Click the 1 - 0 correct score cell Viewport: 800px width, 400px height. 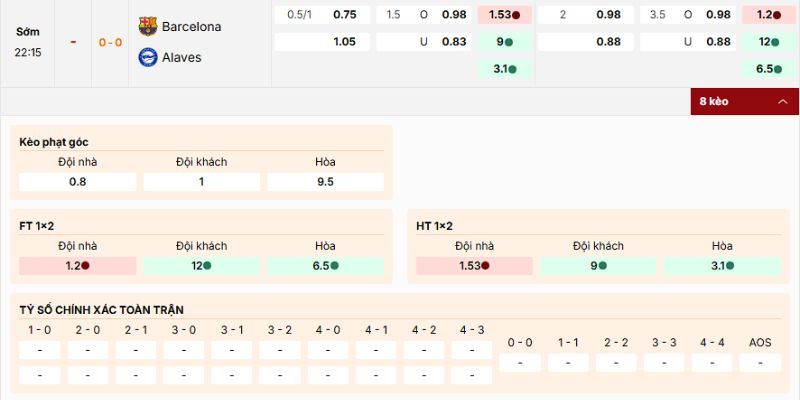click(x=40, y=350)
